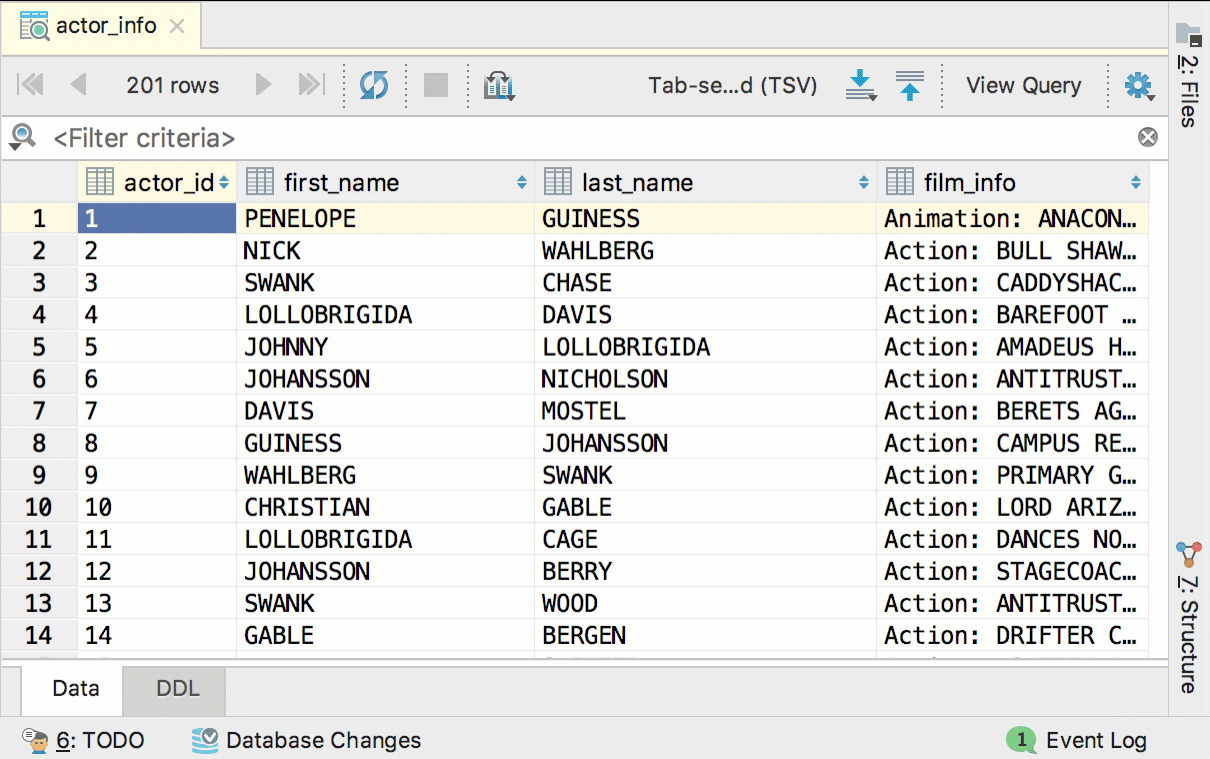Toggle sorting on first_name column

click(520, 181)
